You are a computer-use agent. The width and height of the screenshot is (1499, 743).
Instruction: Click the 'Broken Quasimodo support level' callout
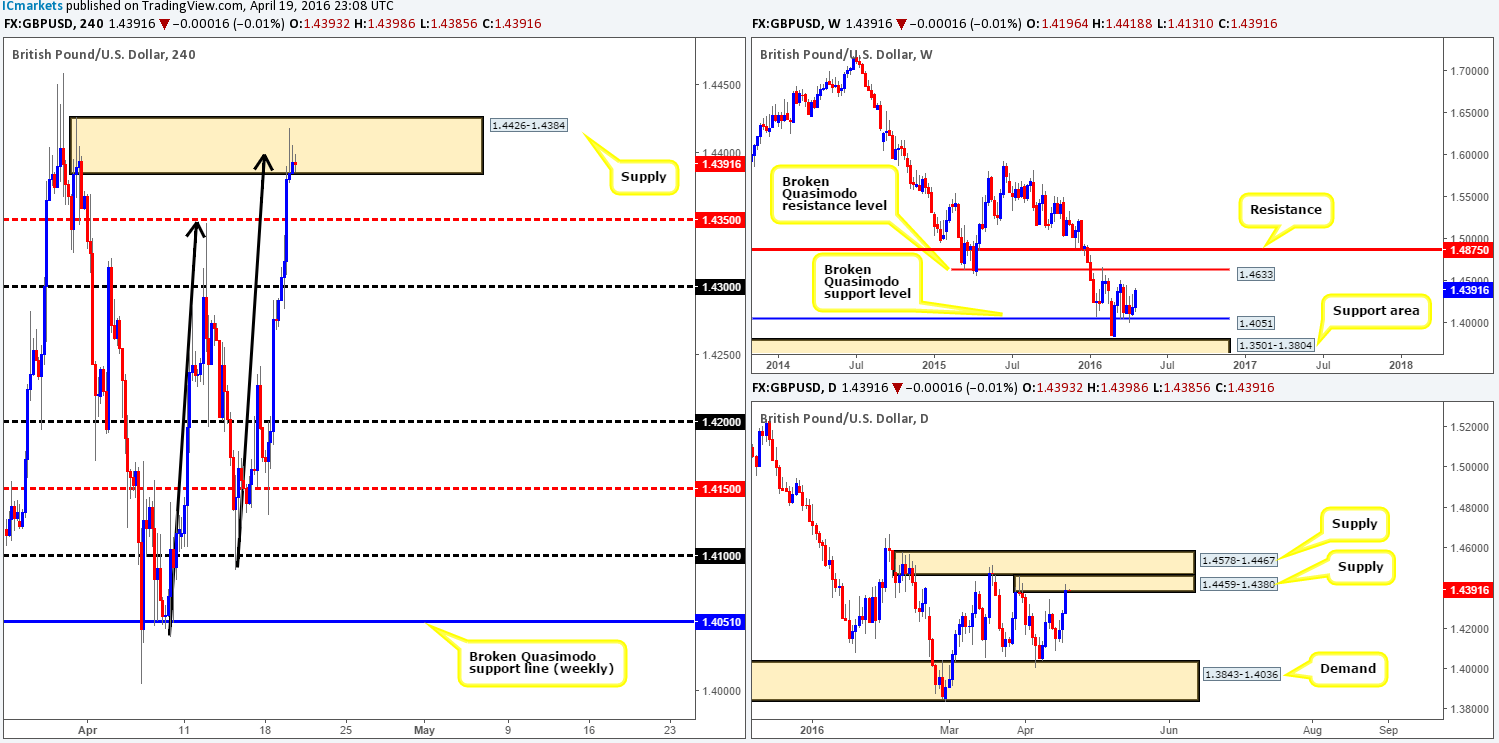point(867,281)
